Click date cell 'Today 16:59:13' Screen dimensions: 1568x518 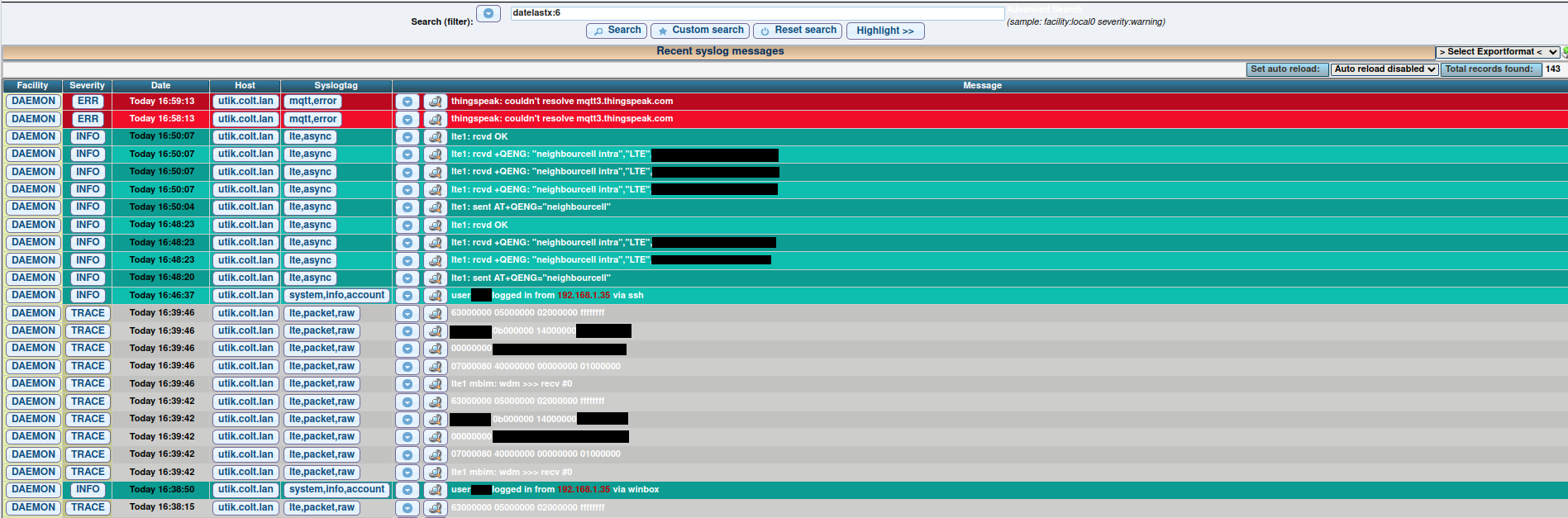[162, 102]
